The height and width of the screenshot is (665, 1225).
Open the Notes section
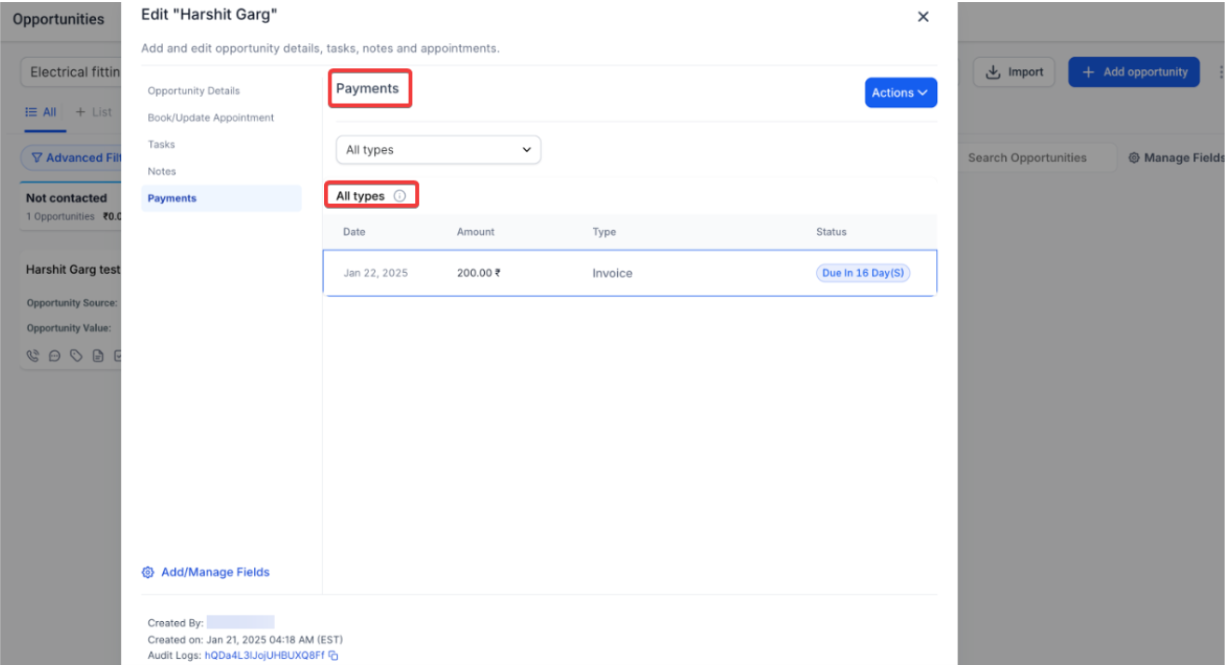click(x=162, y=172)
